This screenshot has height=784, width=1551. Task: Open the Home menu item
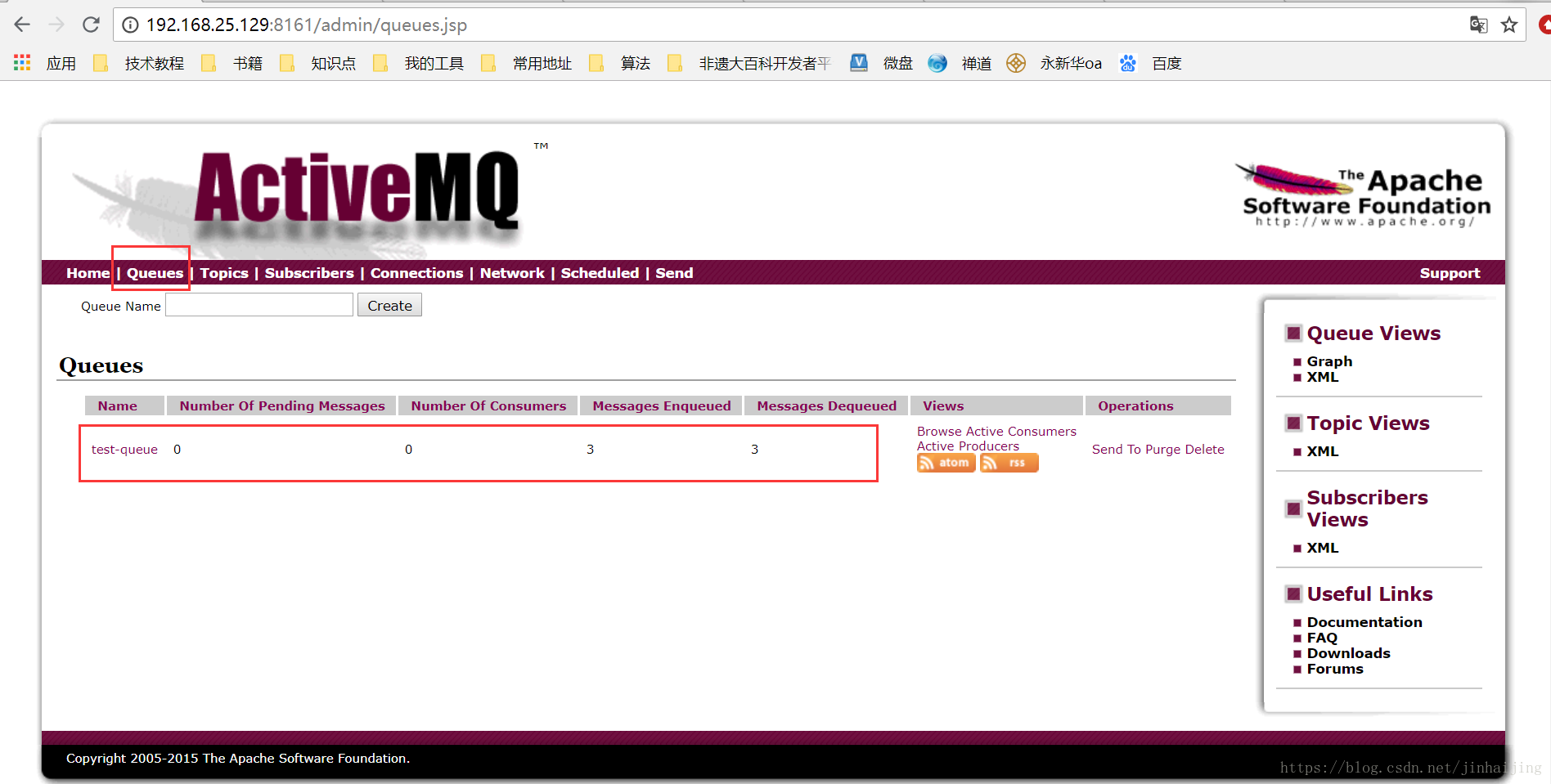(88, 273)
